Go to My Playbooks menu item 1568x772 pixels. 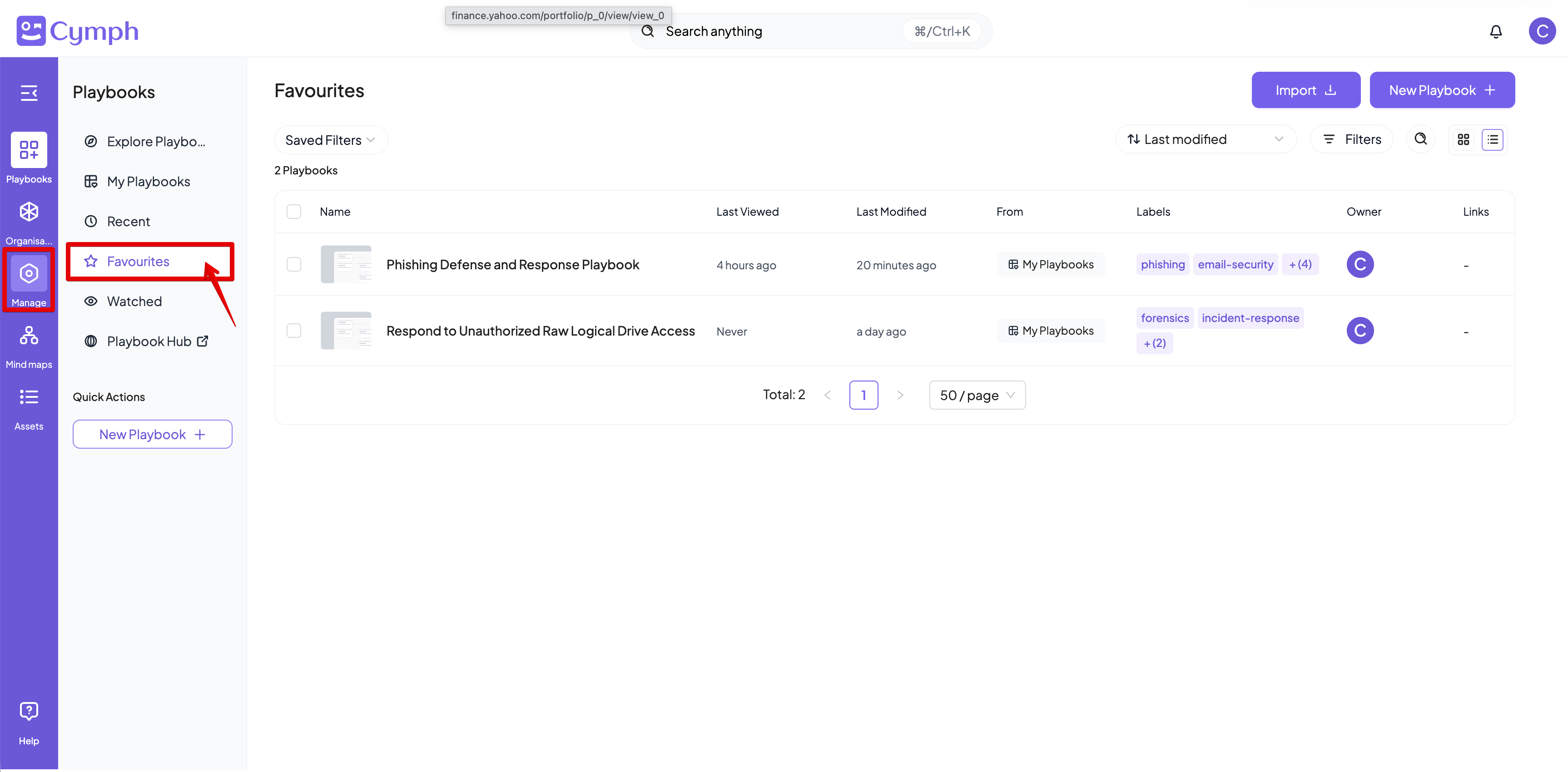click(x=148, y=182)
